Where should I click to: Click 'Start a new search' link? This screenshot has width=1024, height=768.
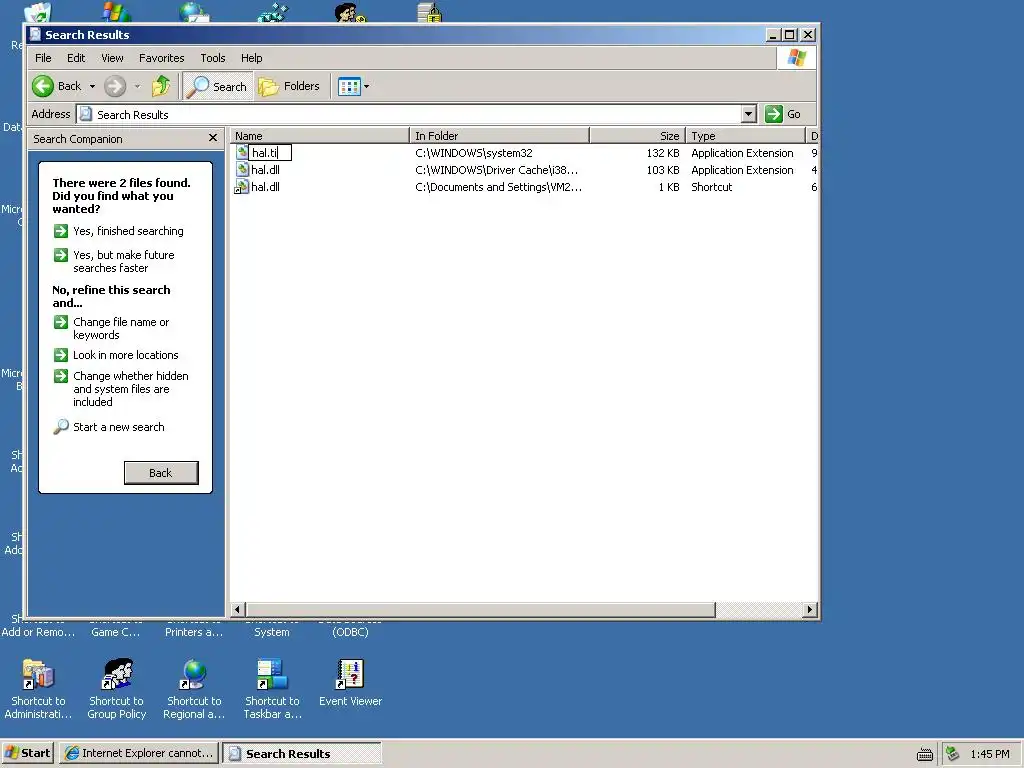click(x=118, y=427)
